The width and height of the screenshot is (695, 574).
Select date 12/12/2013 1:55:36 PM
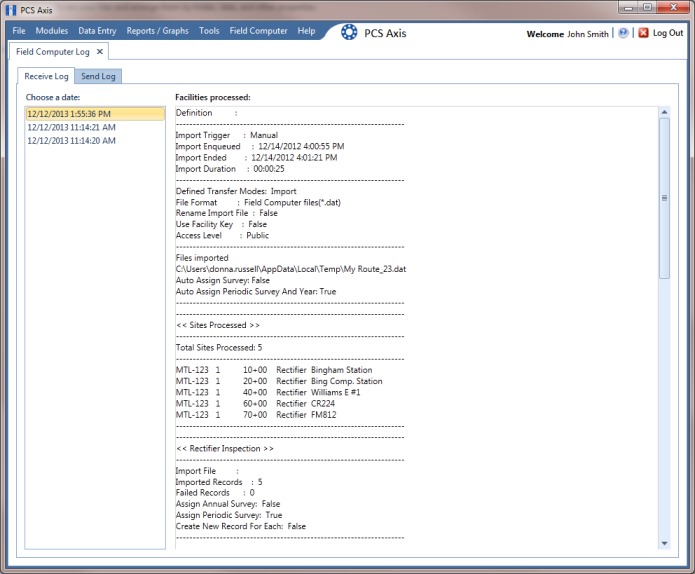click(x=95, y=114)
